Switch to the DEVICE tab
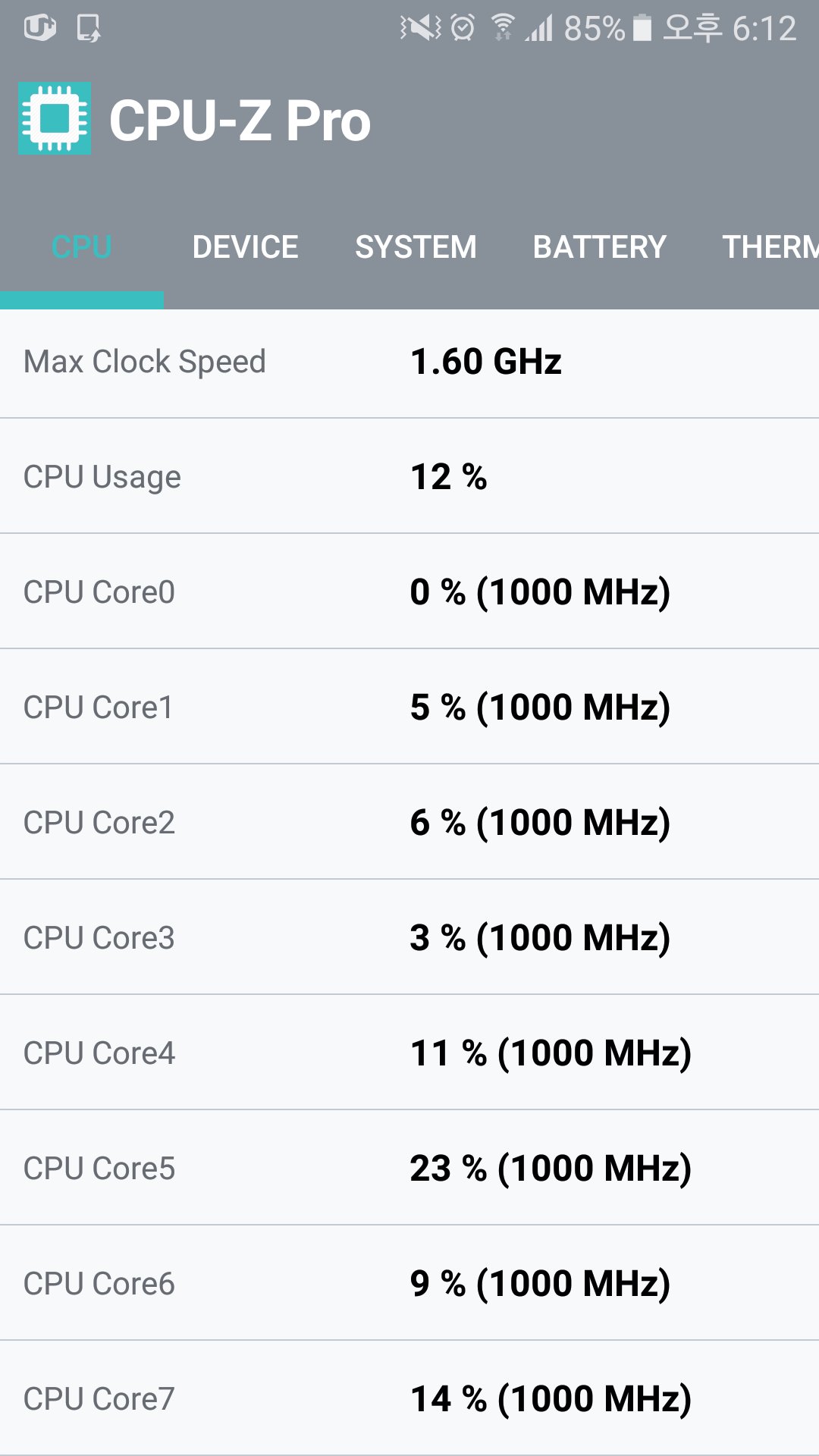The image size is (819, 1456). point(244,246)
